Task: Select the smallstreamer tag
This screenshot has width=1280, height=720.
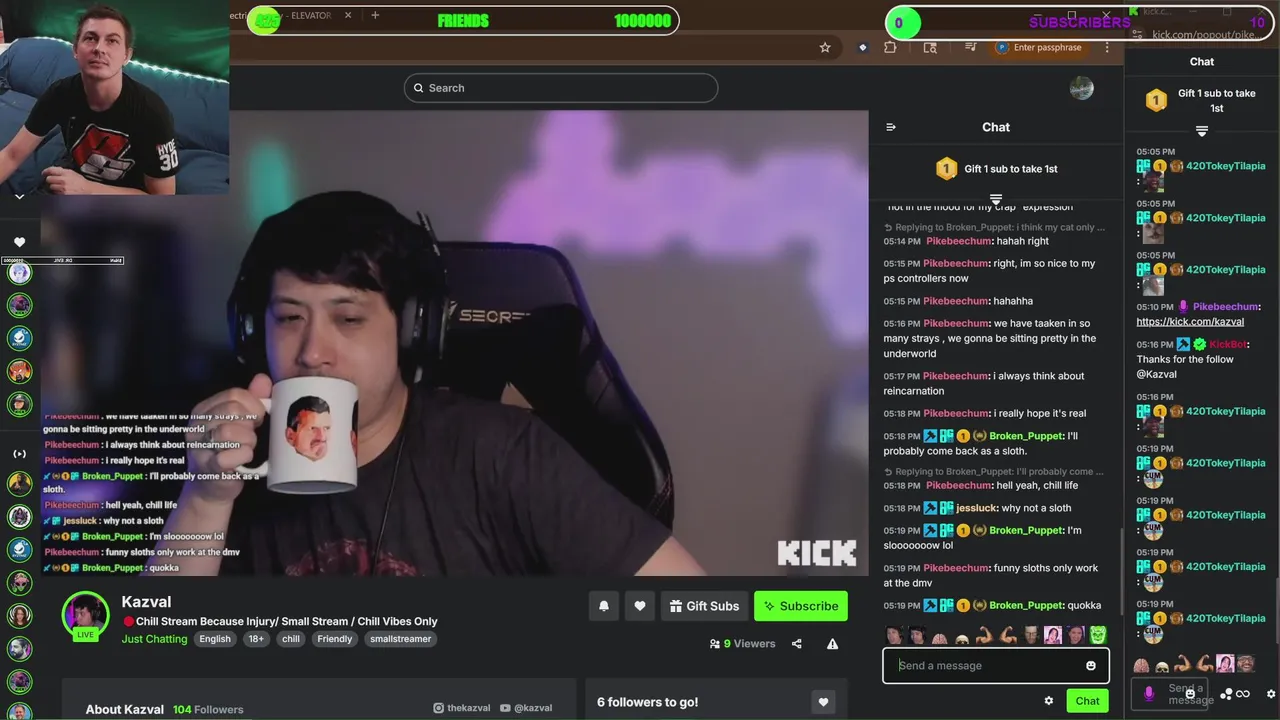Action: 401,639
